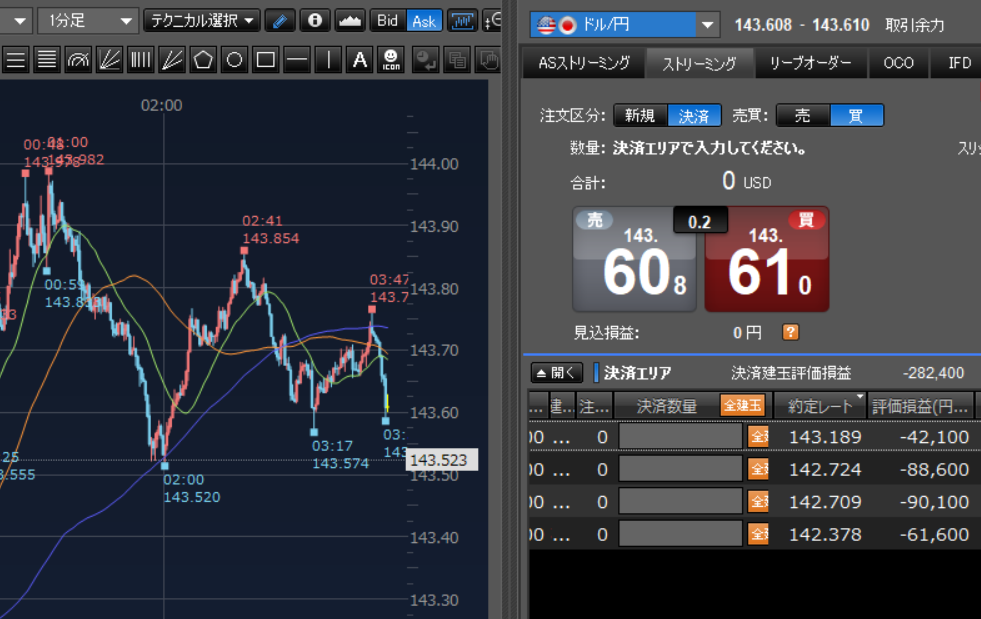The image size is (981, 619).
Task: Click the clock undo history icon
Action: point(426,61)
